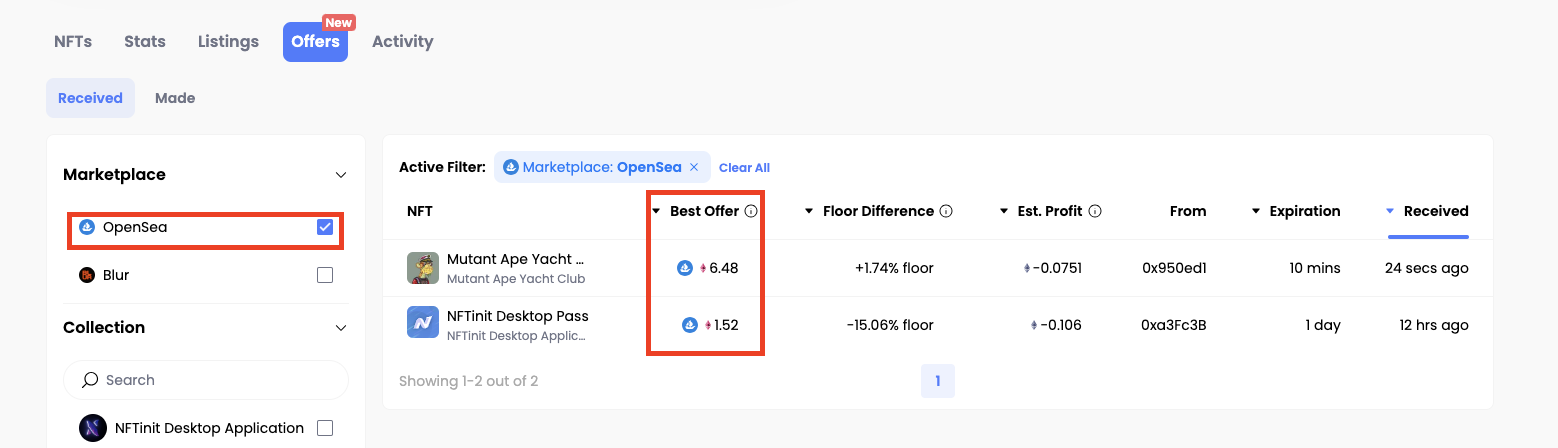Collapse the Collection filter section
1558x448 pixels.
coord(341,328)
